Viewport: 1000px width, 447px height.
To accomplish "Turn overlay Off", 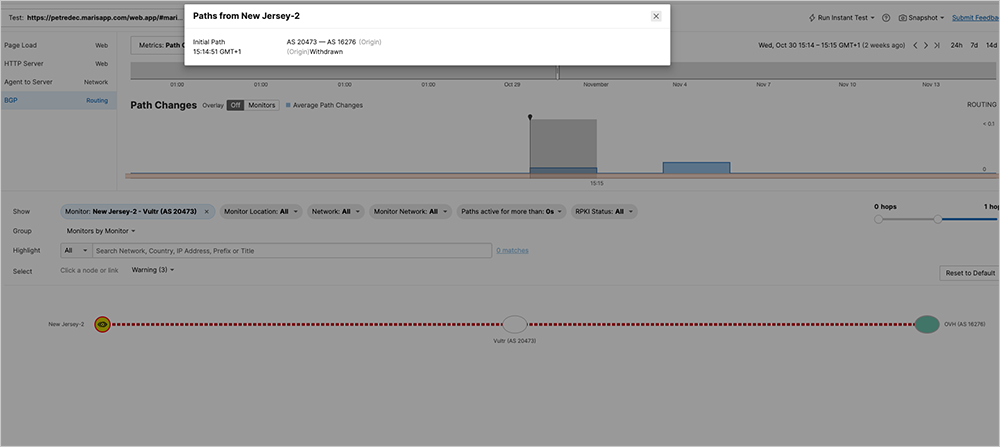I will pyautogui.click(x=235, y=105).
